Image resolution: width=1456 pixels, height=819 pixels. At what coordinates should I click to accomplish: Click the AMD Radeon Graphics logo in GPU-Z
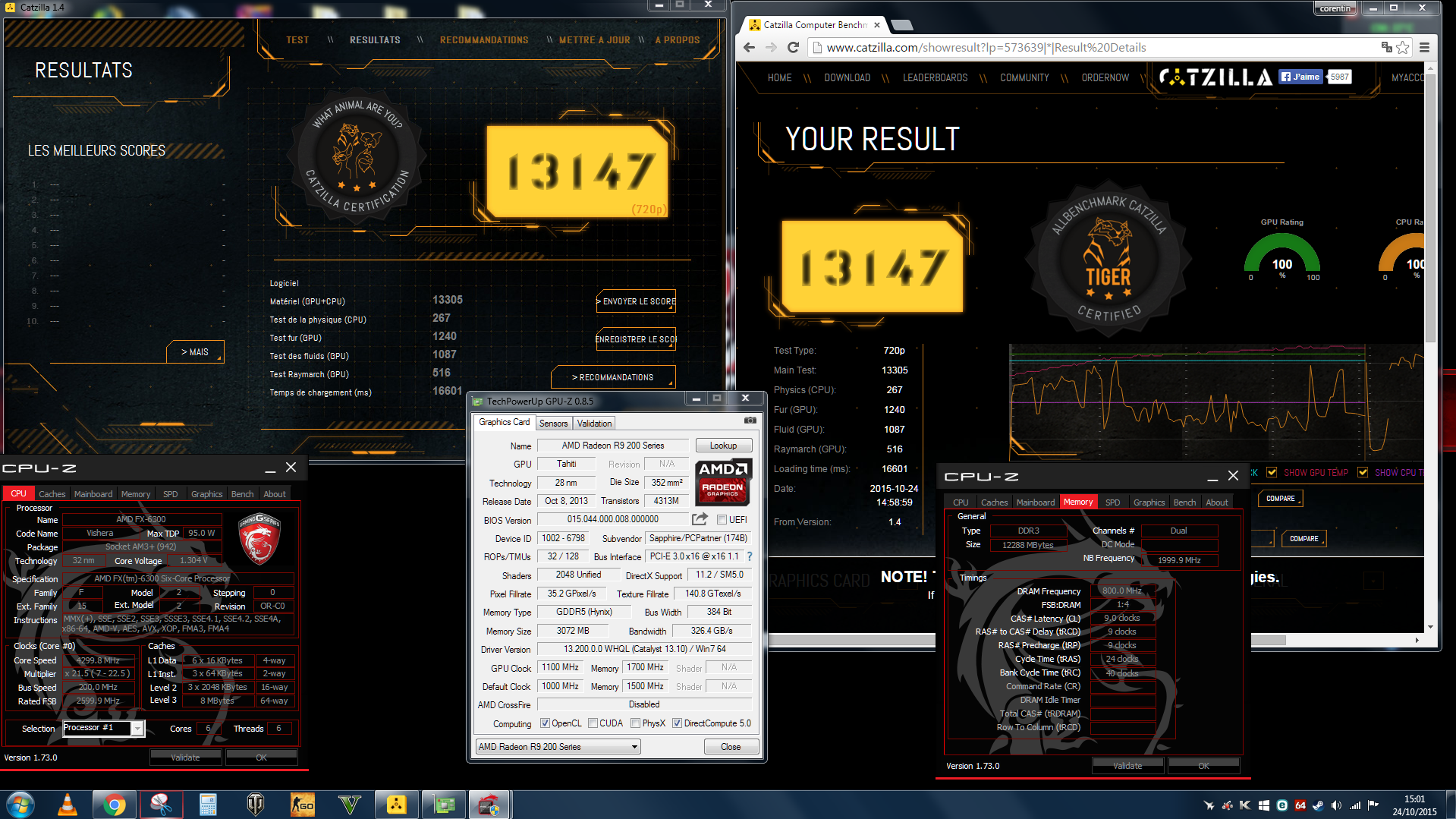click(x=723, y=482)
